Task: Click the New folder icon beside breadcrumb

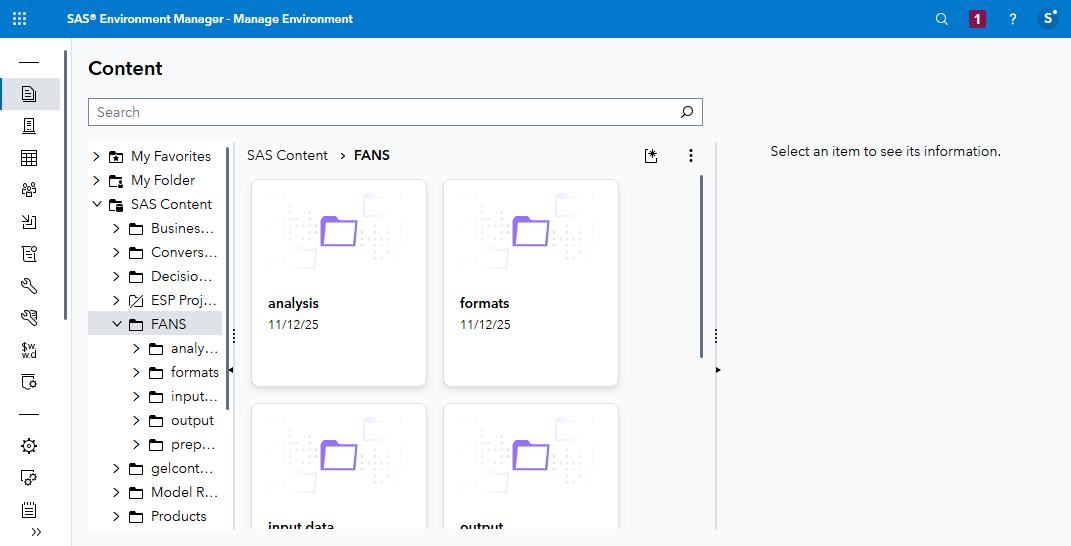Action: 651,156
